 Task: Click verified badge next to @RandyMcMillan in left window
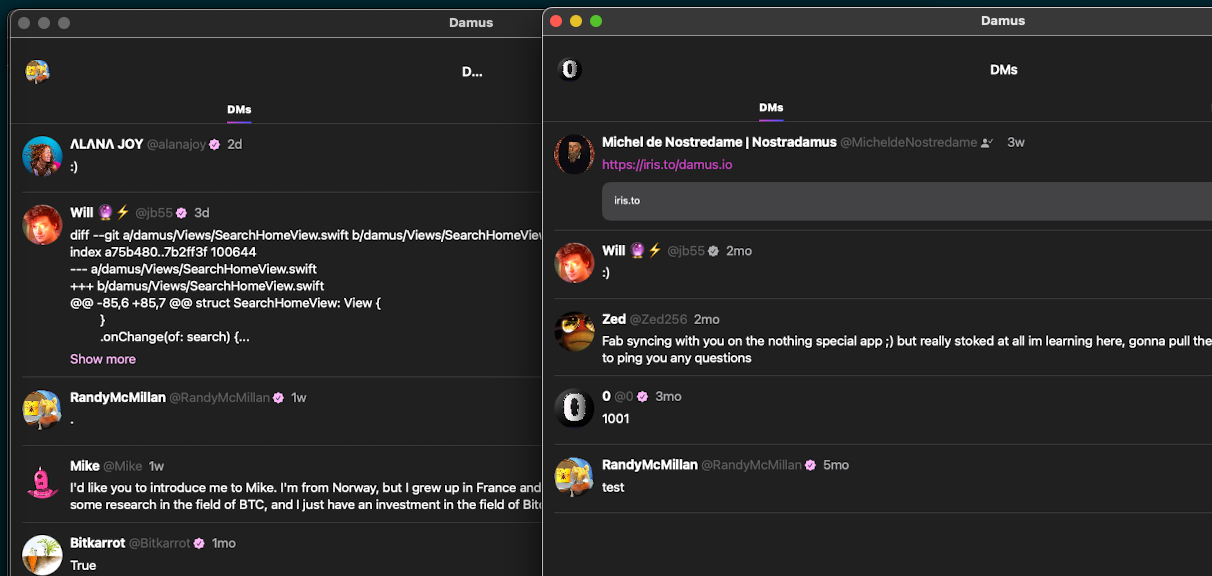tap(278, 398)
